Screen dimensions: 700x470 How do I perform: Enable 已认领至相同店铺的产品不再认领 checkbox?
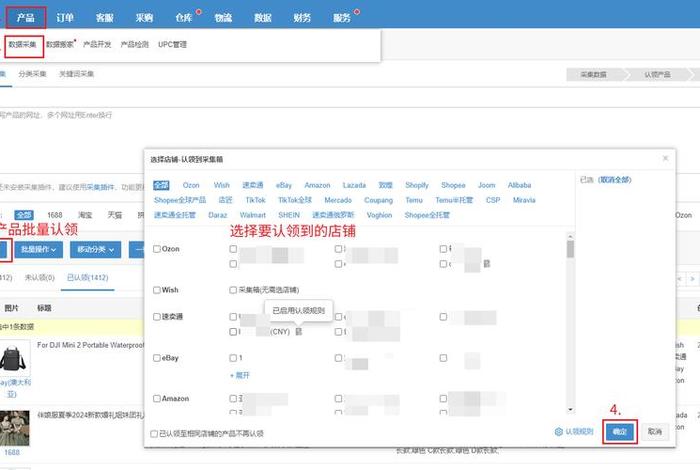(x=154, y=434)
